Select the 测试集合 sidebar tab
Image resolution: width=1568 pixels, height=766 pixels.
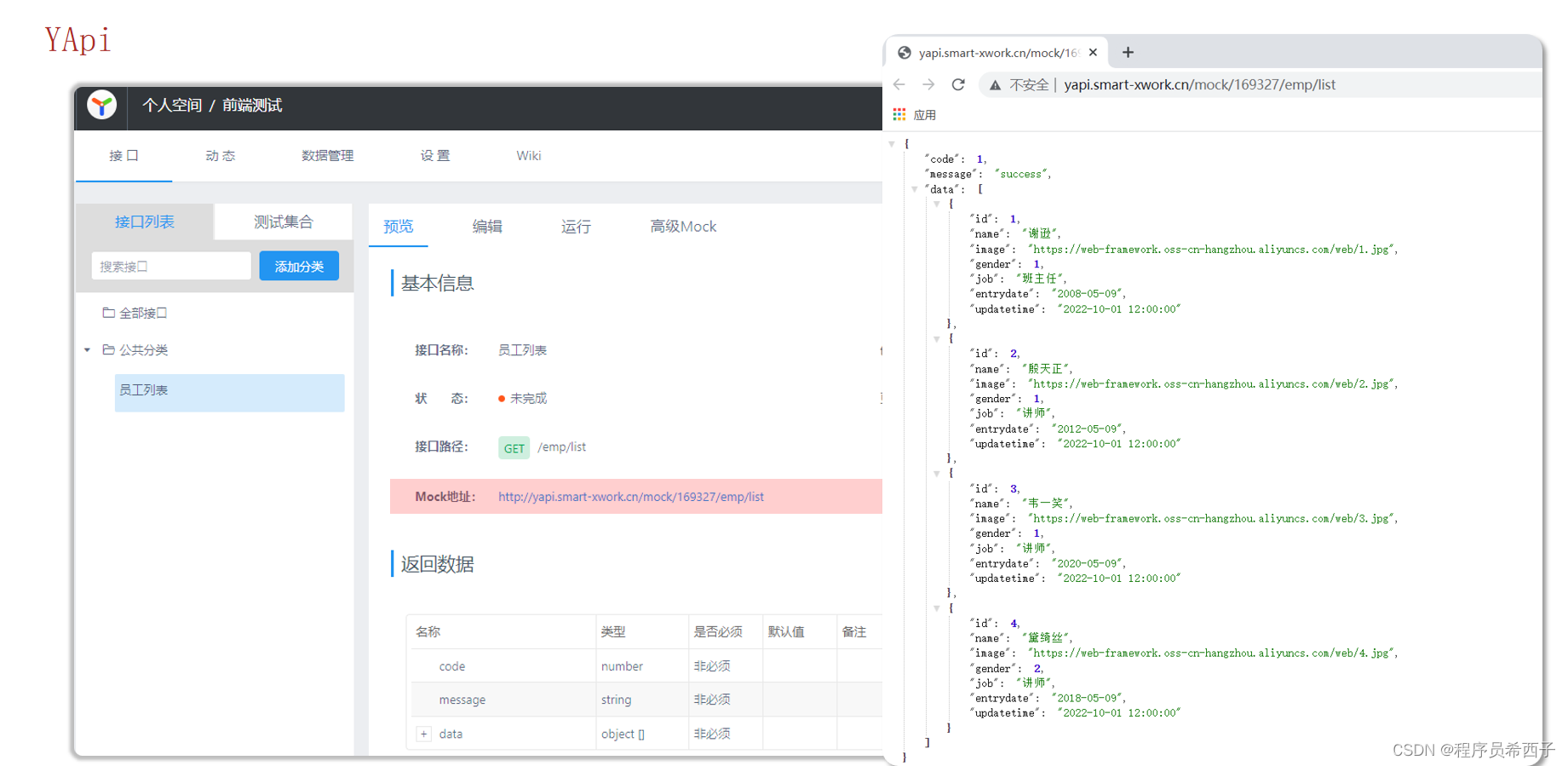(x=283, y=222)
